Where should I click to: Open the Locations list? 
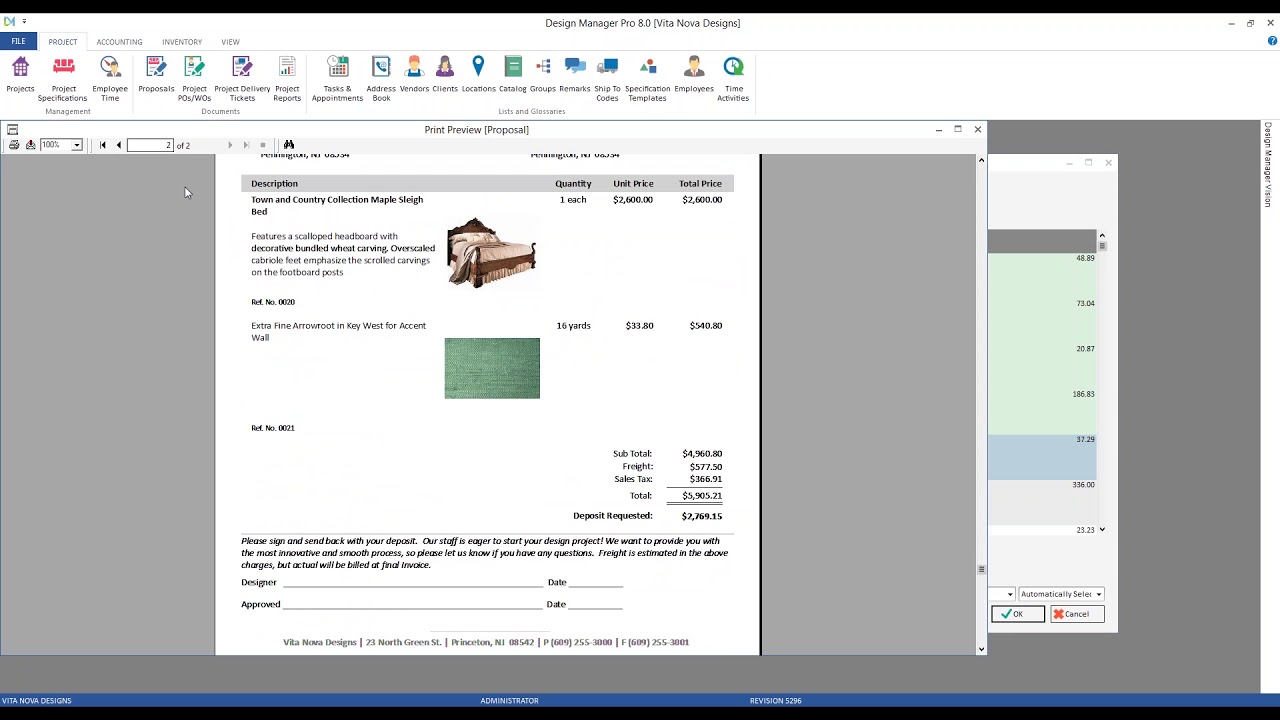click(478, 76)
